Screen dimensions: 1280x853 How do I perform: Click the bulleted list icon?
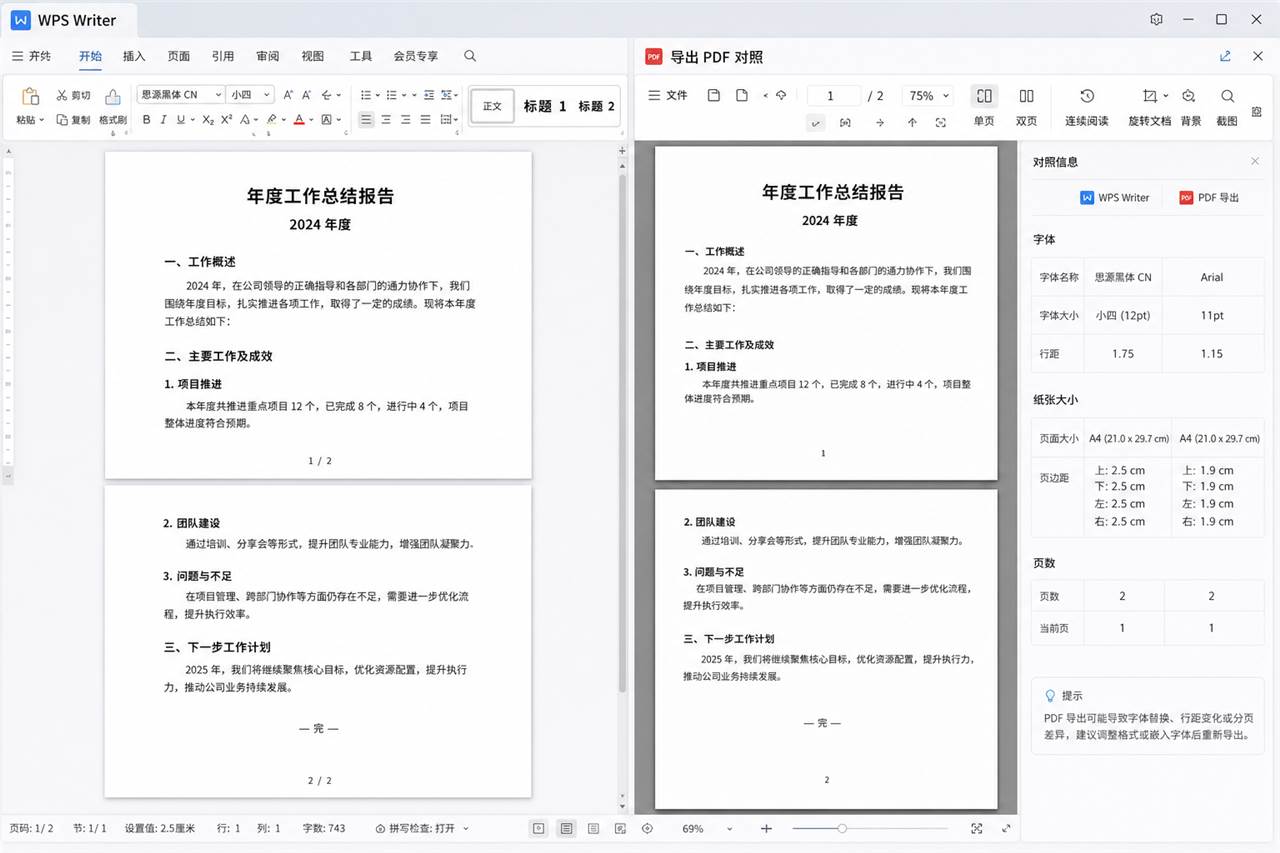pyautogui.click(x=366, y=95)
